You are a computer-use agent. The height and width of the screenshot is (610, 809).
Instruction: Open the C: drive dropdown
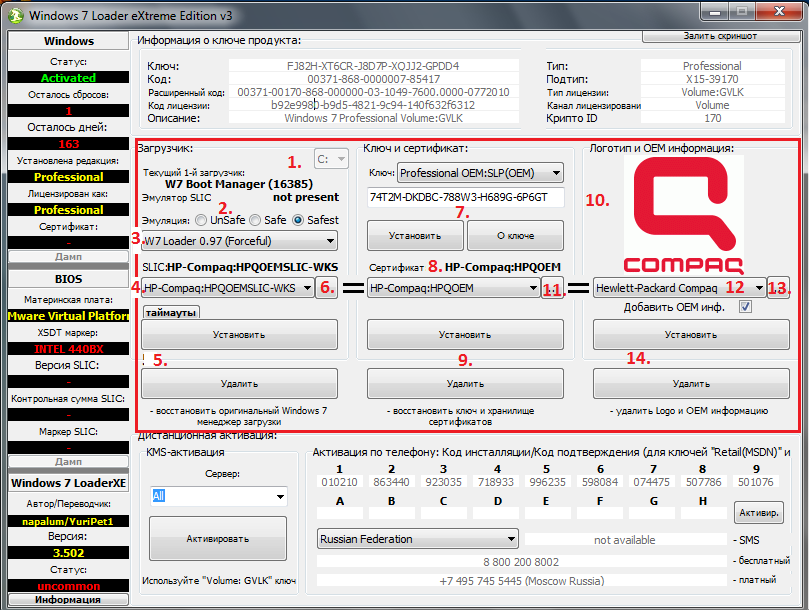[x=331, y=159]
